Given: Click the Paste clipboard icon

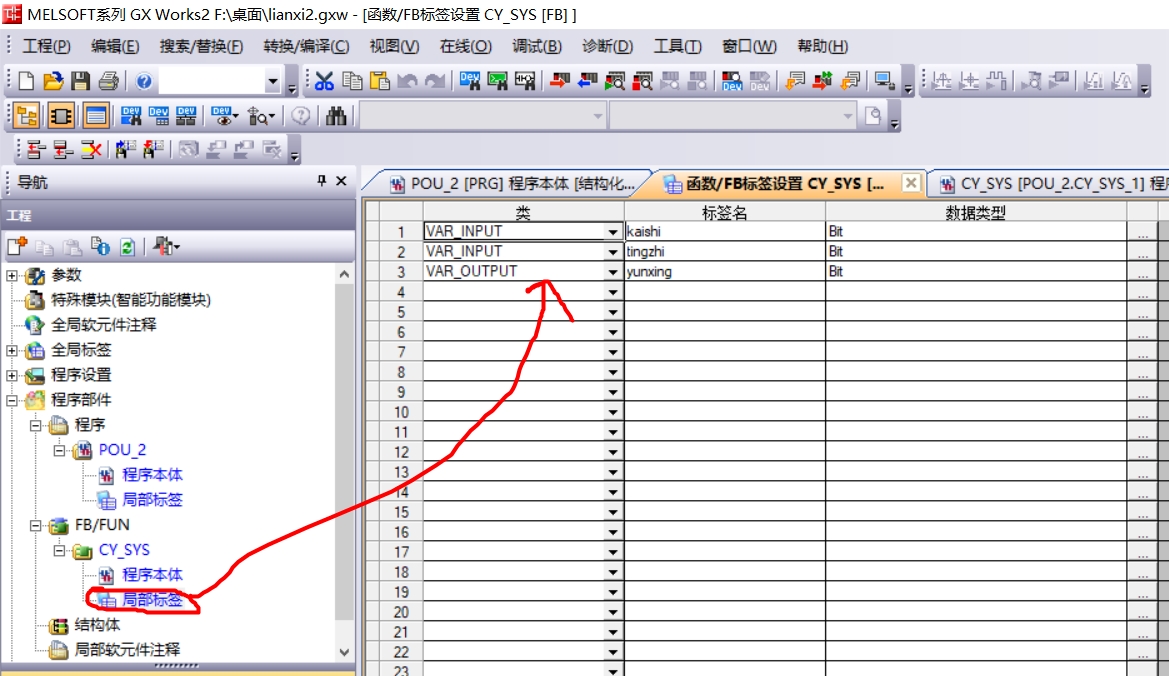Looking at the screenshot, I should (379, 81).
